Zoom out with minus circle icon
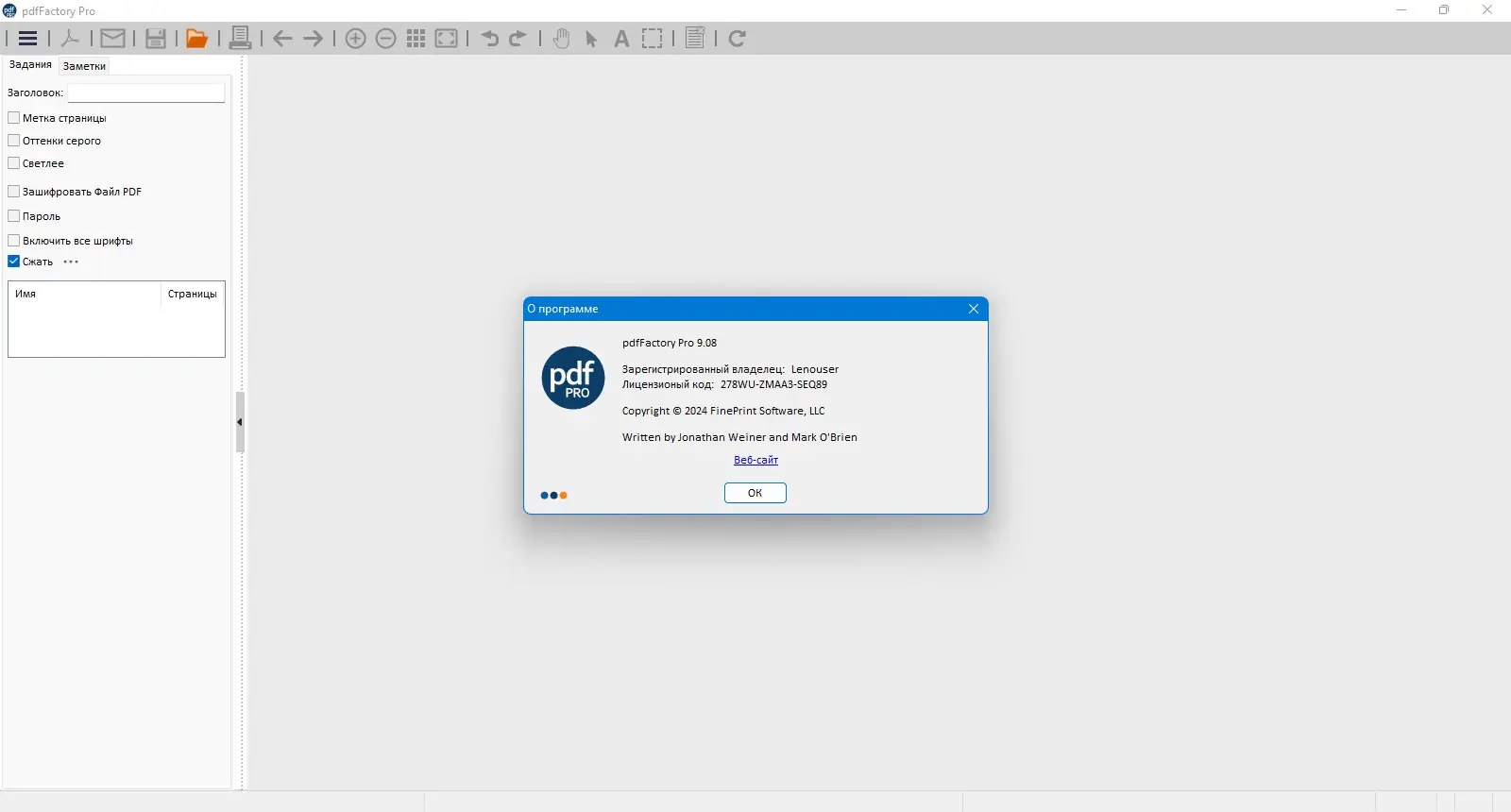 point(385,39)
